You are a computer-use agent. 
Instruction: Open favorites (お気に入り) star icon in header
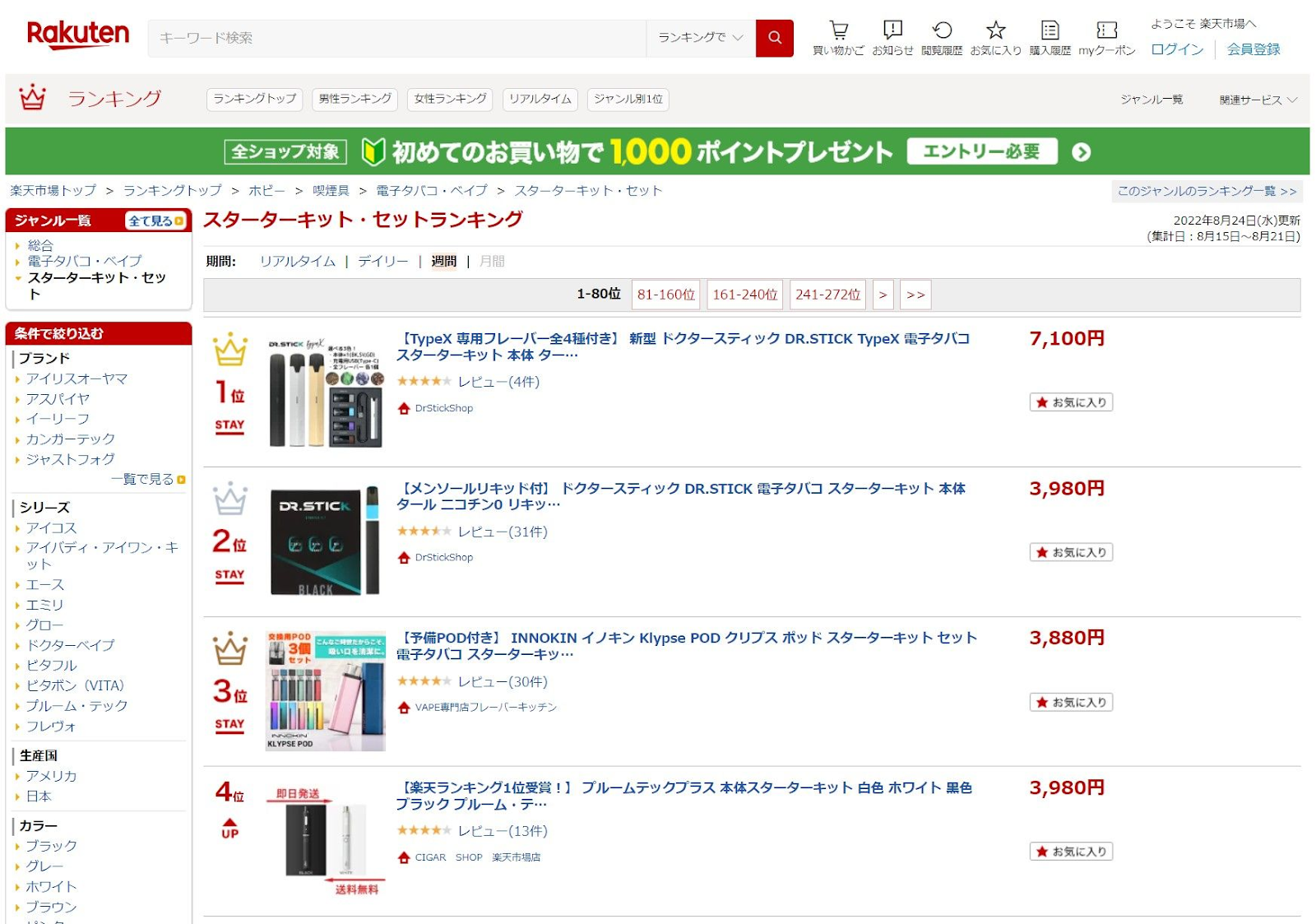point(995,30)
